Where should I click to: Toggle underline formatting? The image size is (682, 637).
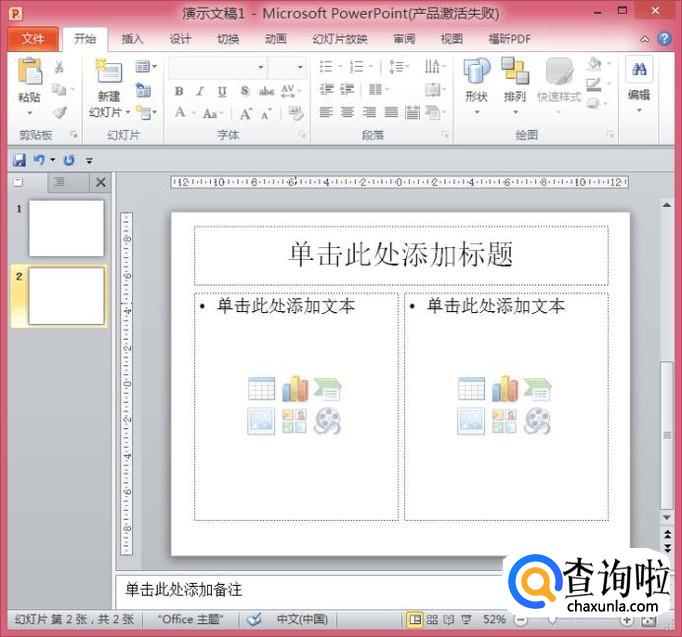(221, 91)
